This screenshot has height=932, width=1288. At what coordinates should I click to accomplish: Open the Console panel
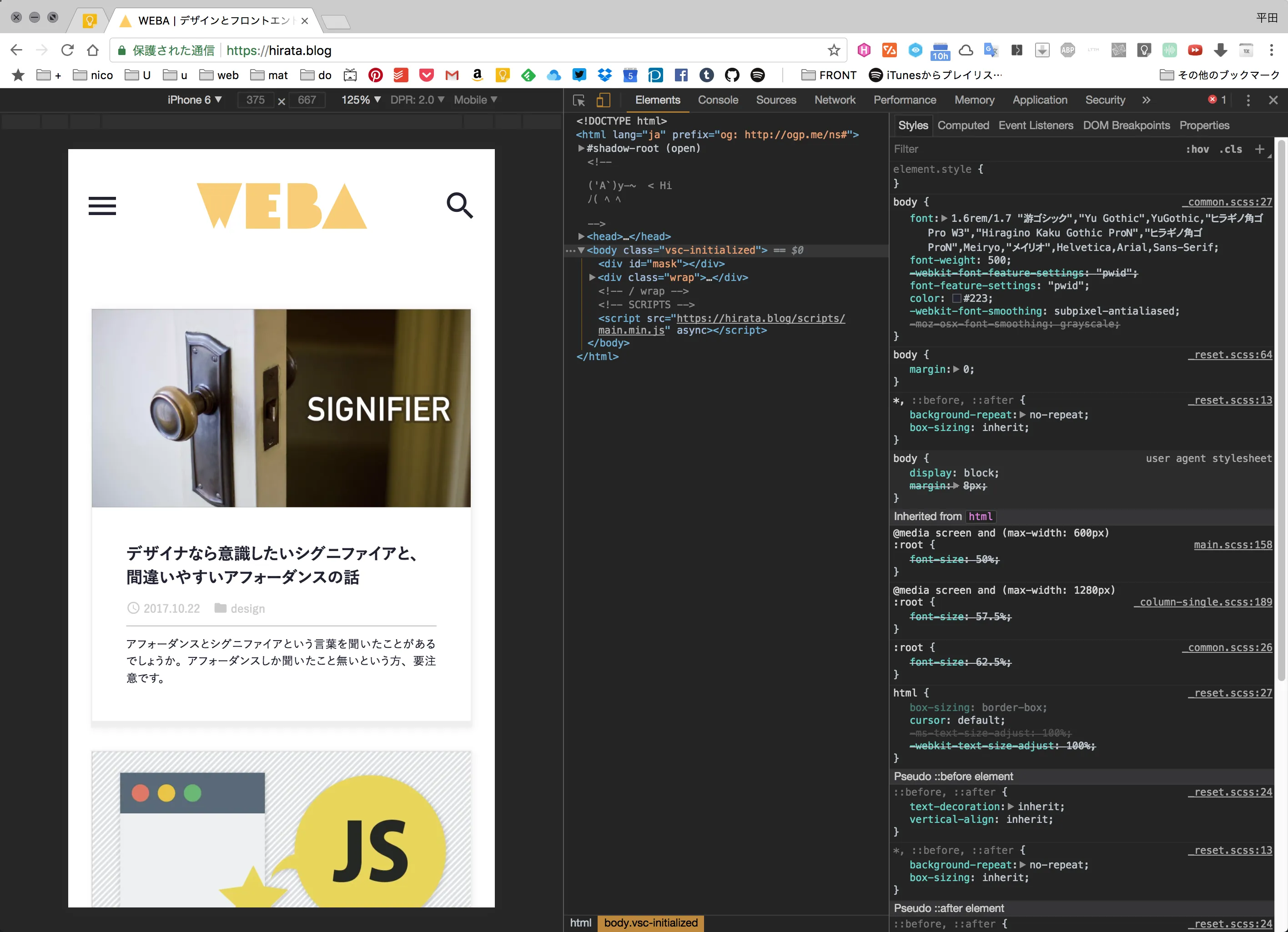click(x=718, y=100)
